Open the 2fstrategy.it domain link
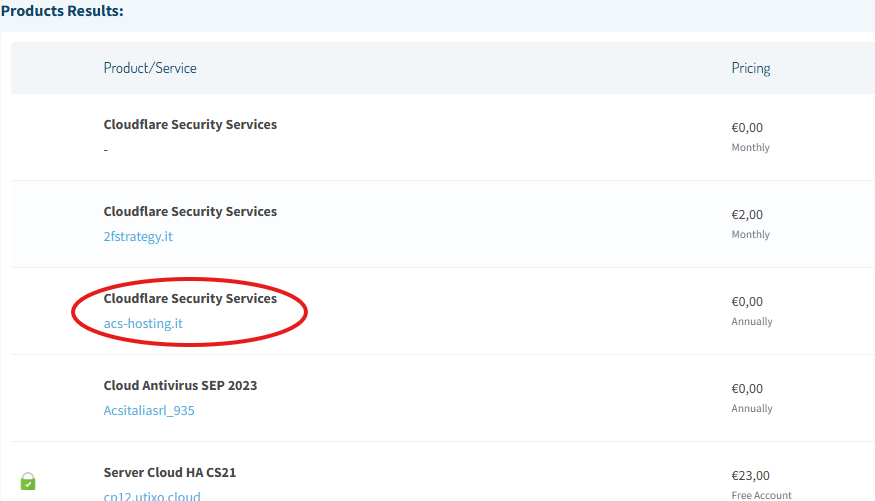This screenshot has height=501, width=875. 138,237
